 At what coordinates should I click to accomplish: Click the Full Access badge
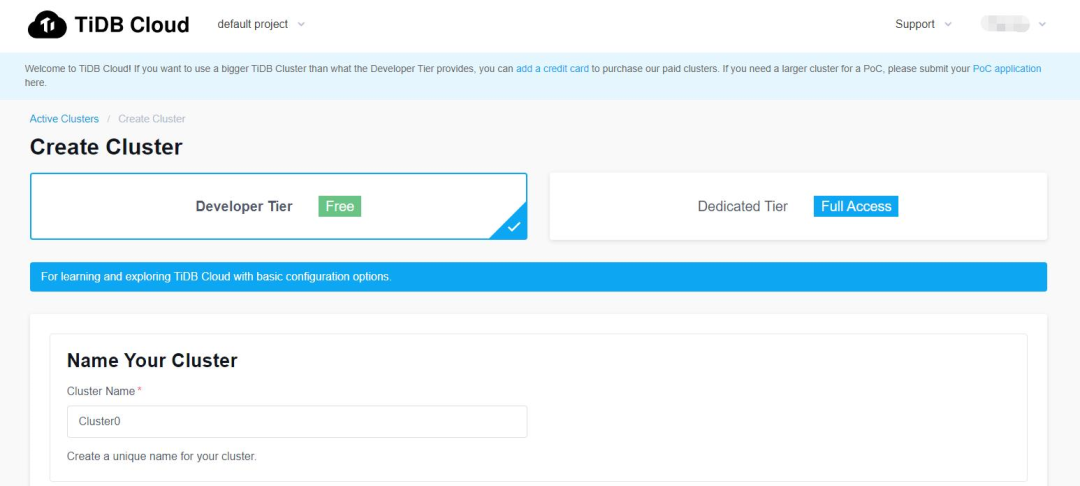855,206
